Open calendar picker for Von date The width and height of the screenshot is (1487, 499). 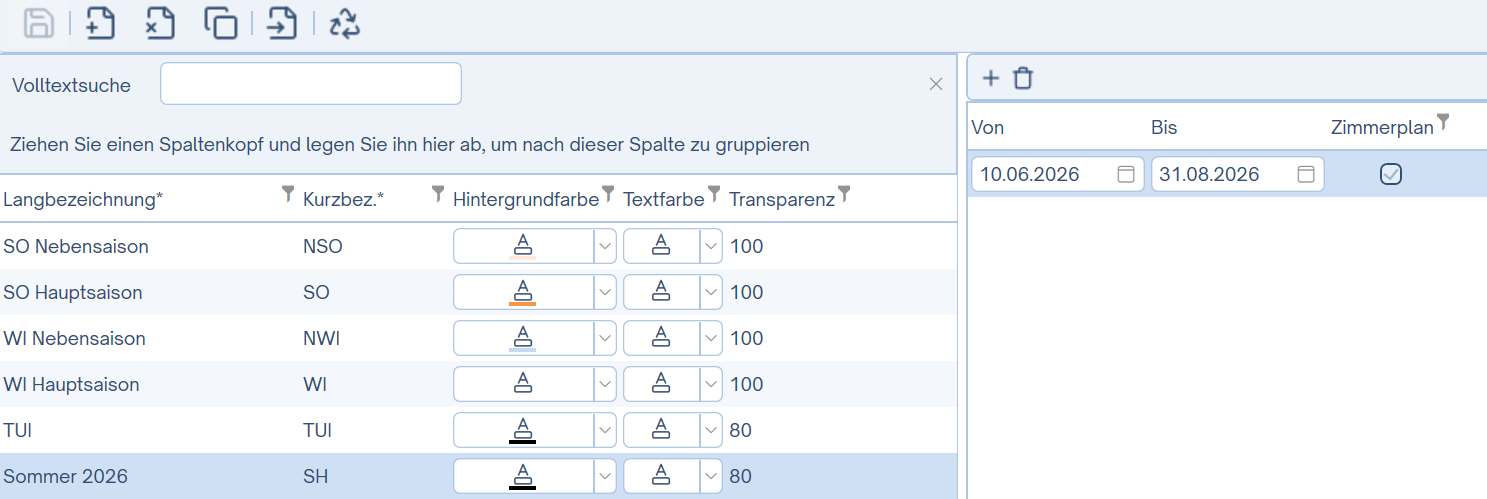[x=1126, y=174]
